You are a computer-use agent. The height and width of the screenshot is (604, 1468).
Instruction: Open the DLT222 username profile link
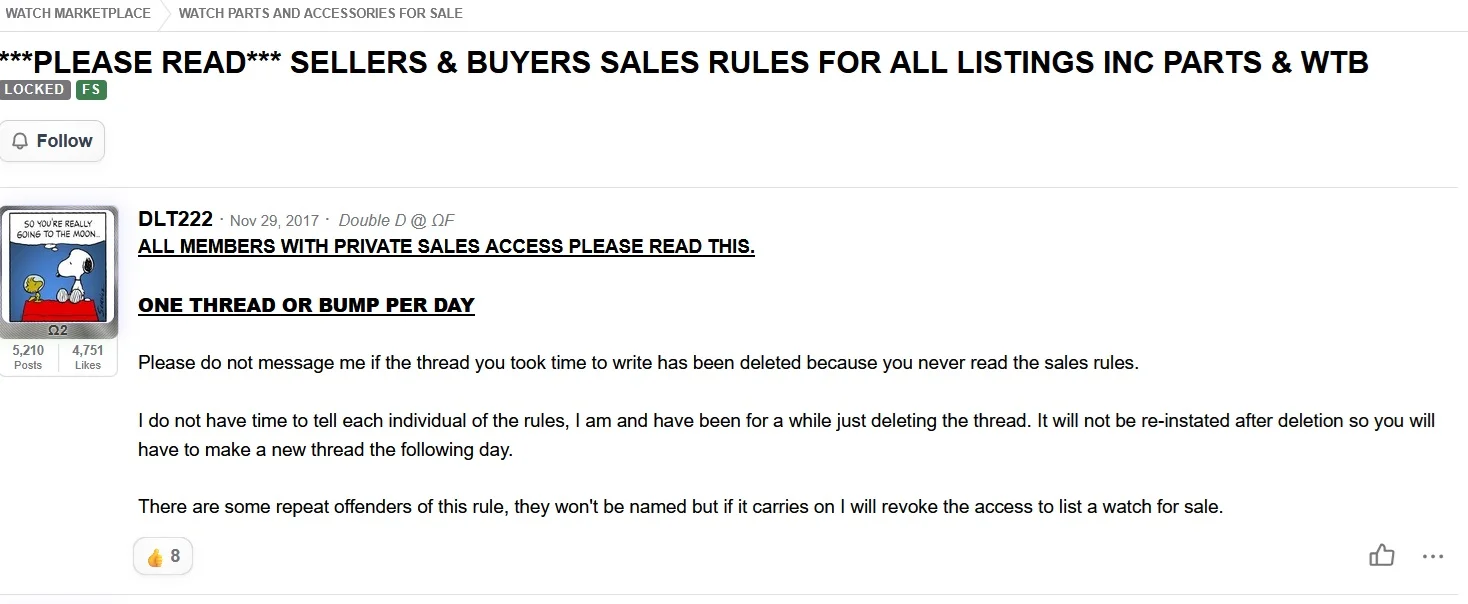175,220
